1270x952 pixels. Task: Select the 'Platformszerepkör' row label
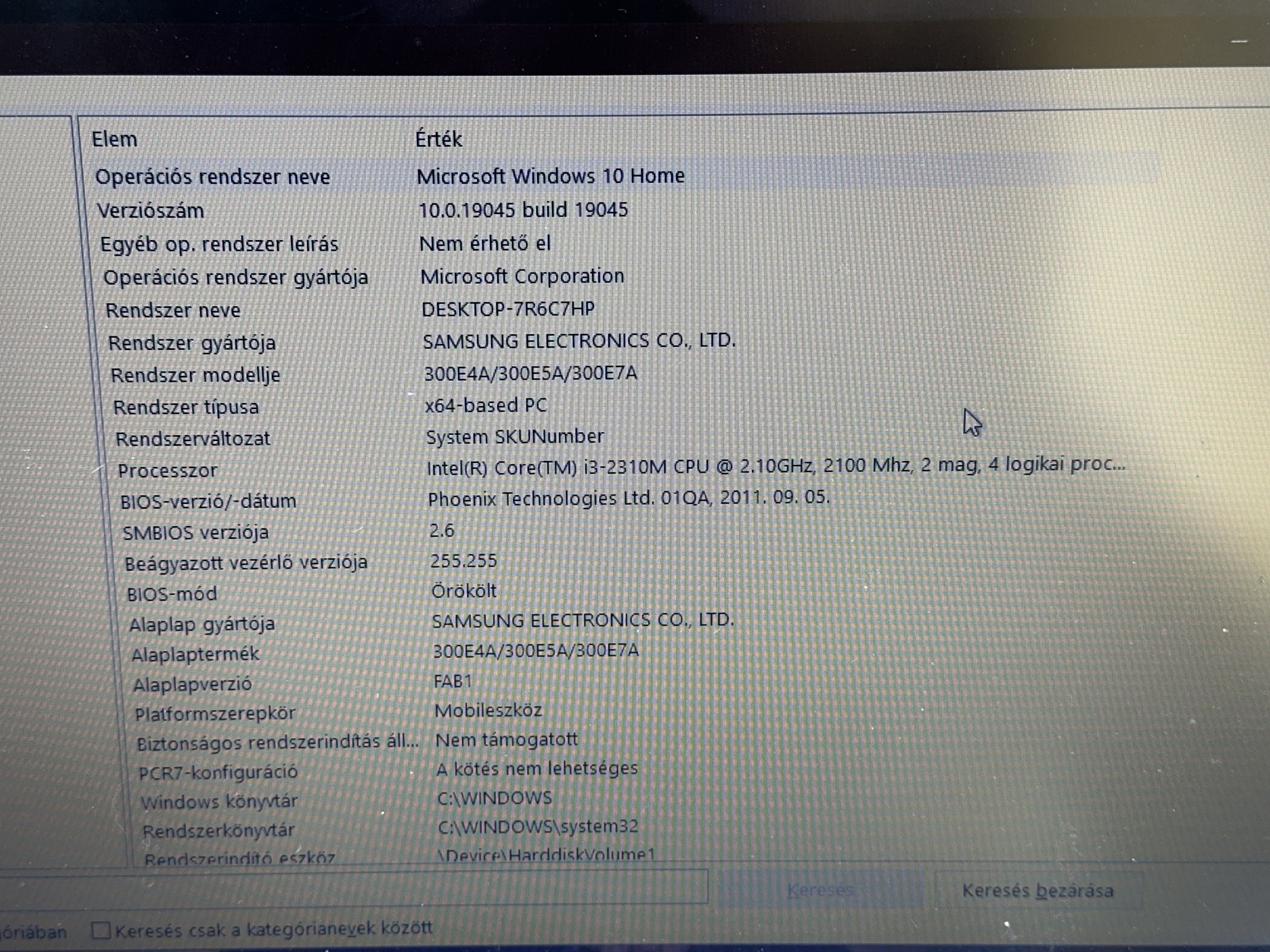pyautogui.click(x=215, y=714)
